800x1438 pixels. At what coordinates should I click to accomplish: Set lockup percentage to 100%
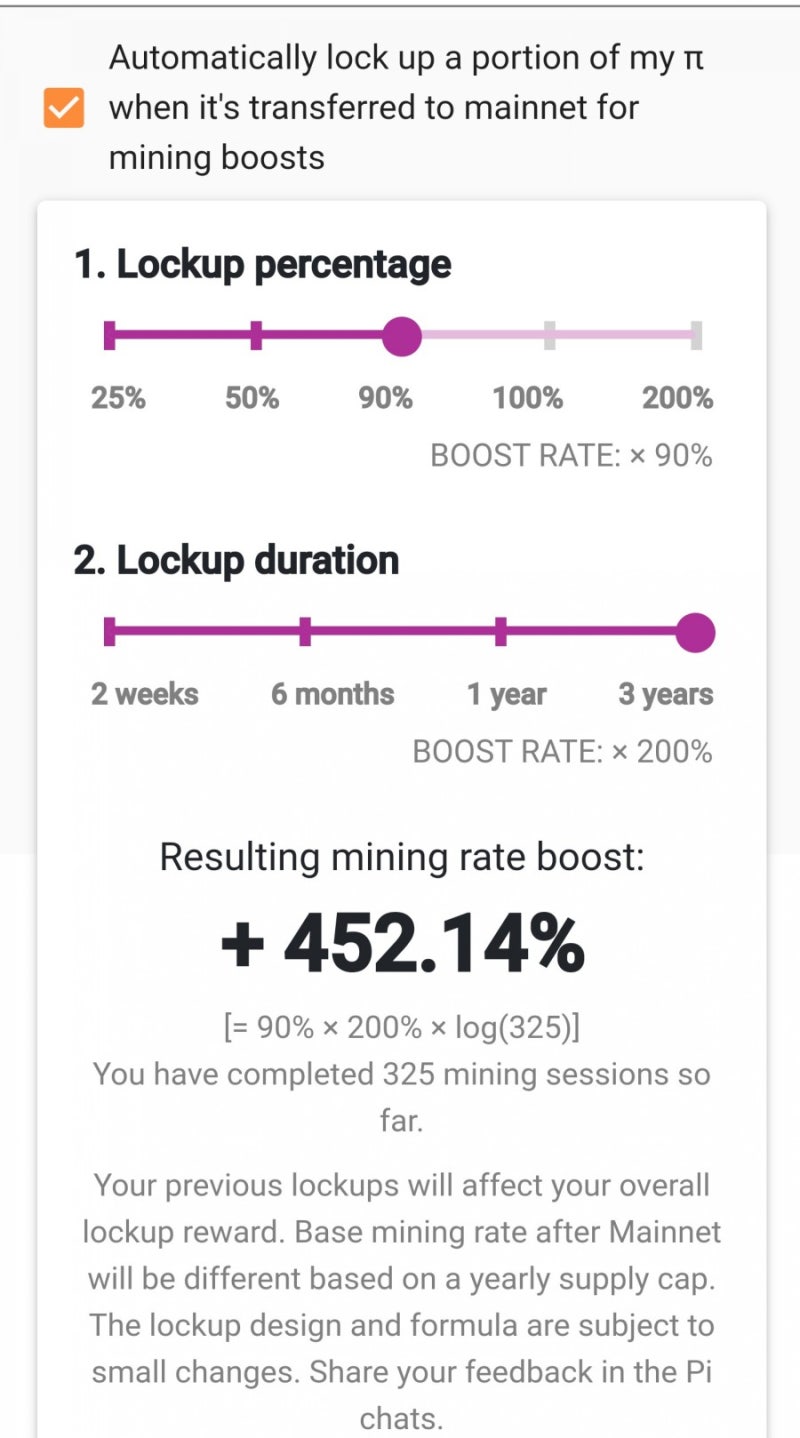coord(549,336)
